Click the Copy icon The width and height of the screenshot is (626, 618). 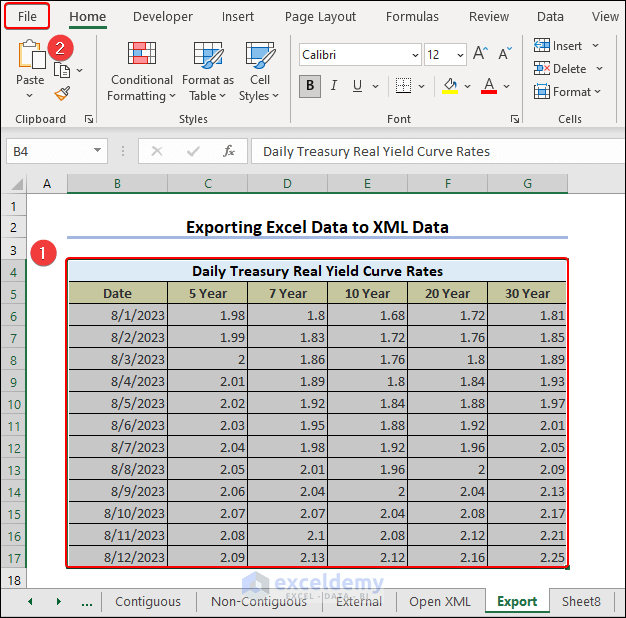pos(63,70)
